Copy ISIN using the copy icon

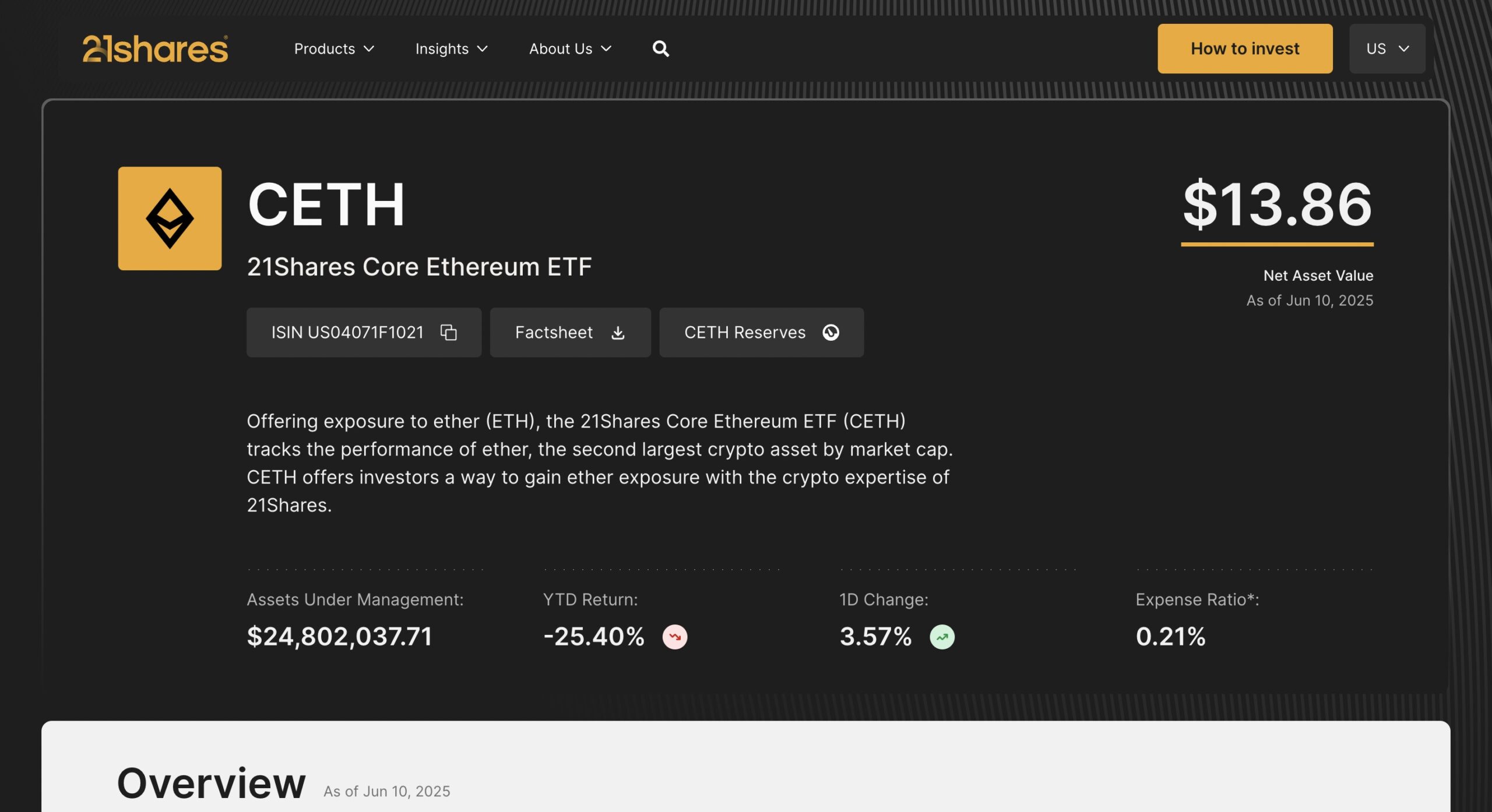tap(448, 332)
